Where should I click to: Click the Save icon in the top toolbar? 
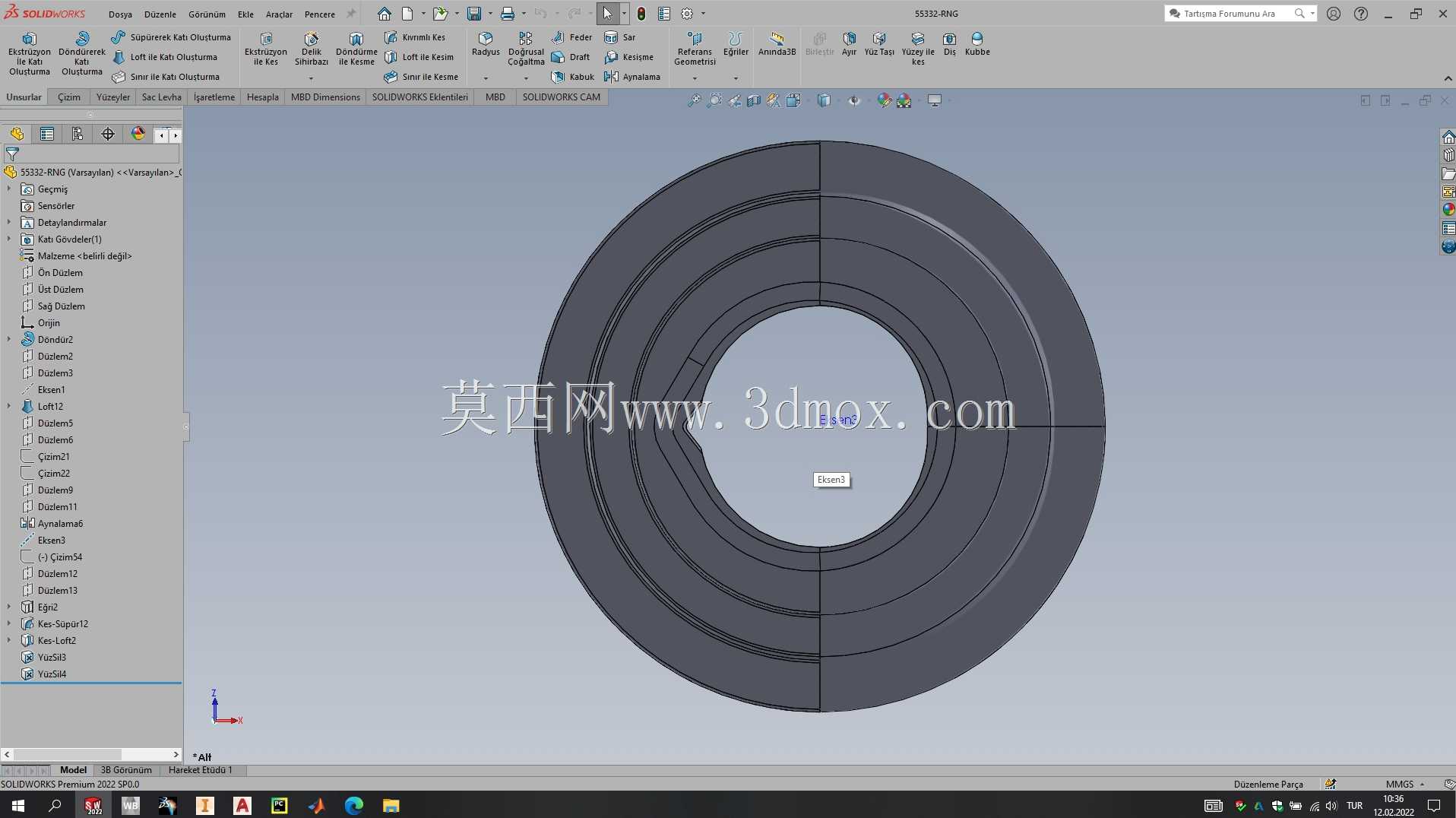[474, 14]
